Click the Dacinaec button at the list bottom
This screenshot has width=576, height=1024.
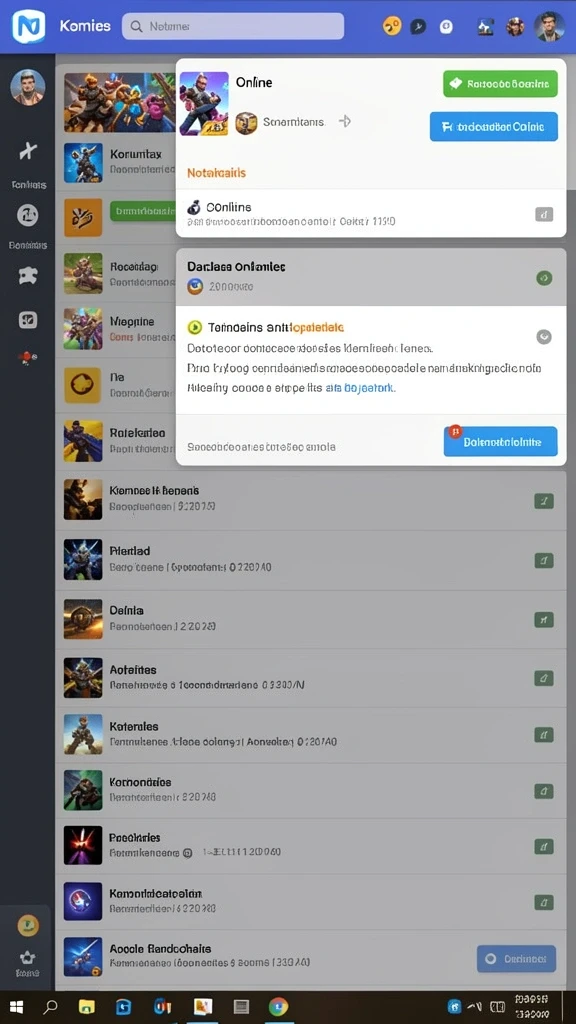pyautogui.click(x=517, y=959)
